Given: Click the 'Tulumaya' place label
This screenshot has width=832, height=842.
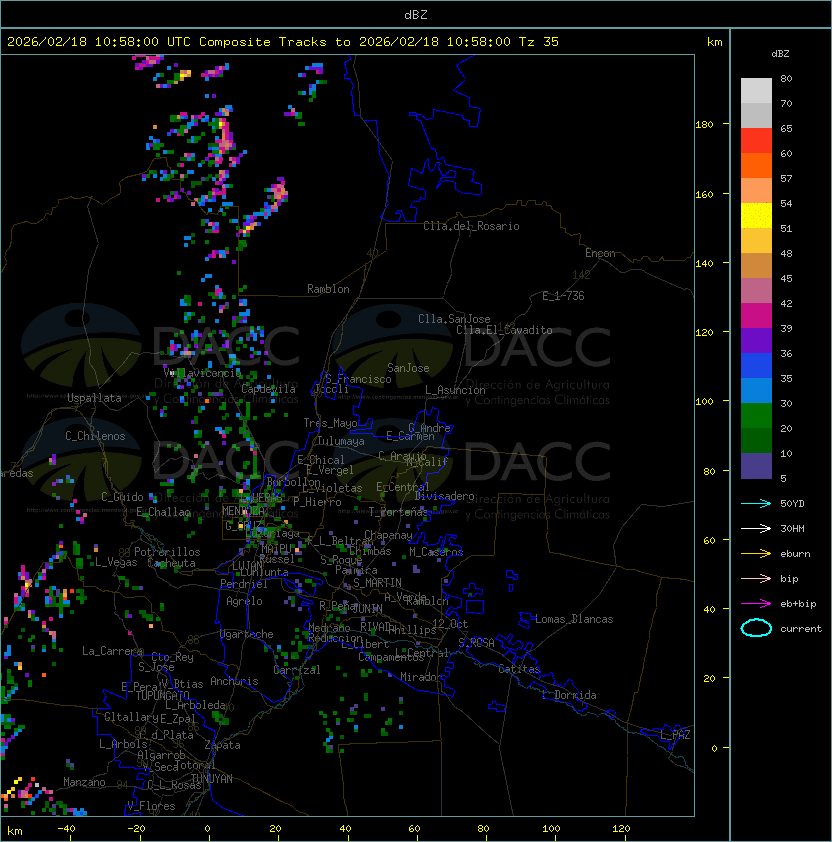Looking at the screenshot, I should (341, 441).
